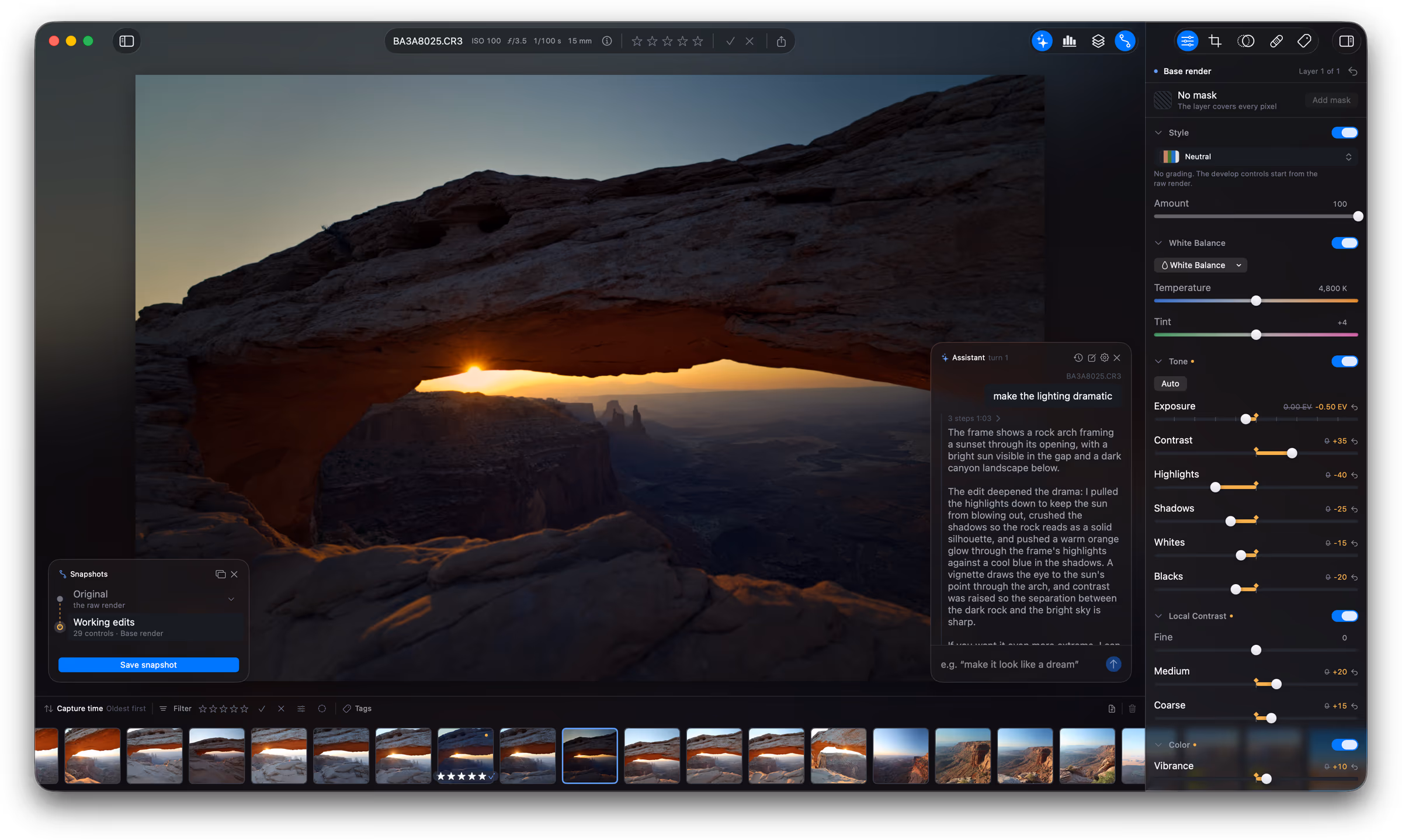Open the White Balance preset dropdown
The image size is (1402, 840).
pos(1200,265)
